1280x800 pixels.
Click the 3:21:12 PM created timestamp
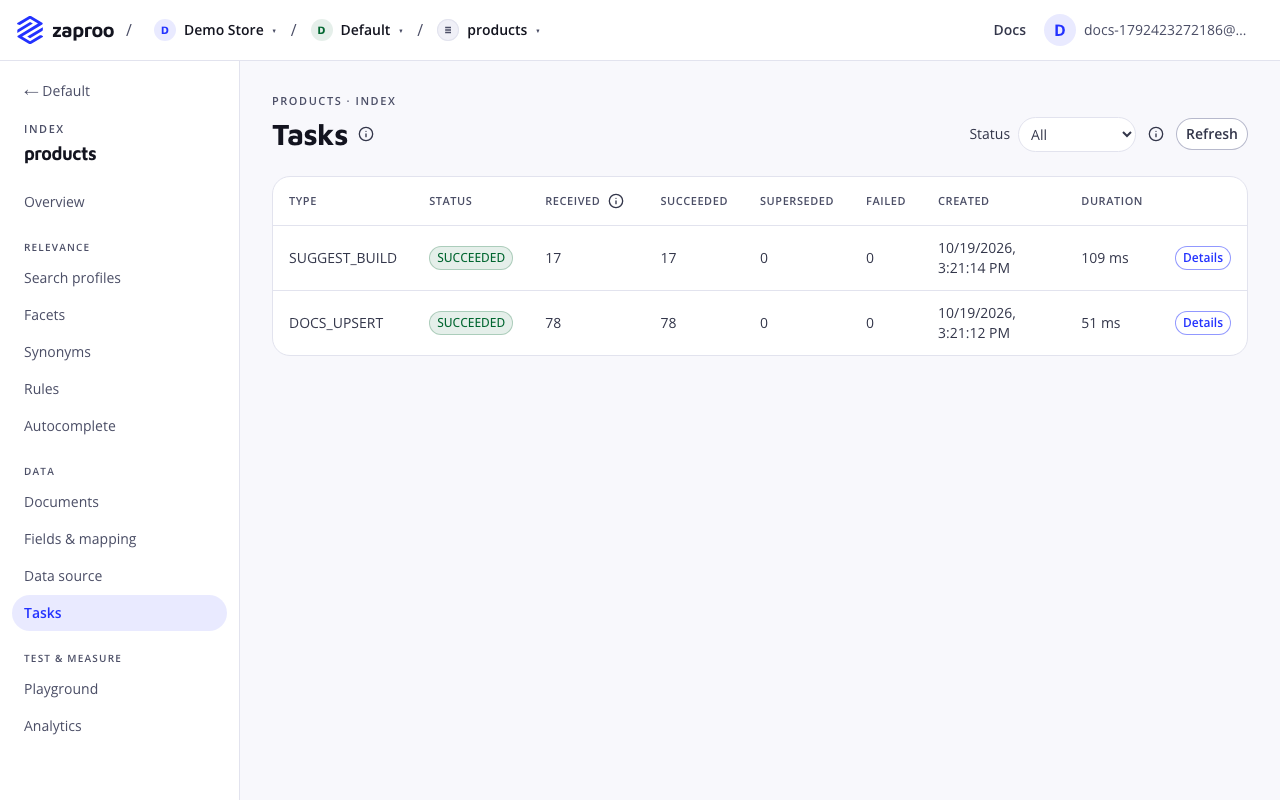[977, 323]
